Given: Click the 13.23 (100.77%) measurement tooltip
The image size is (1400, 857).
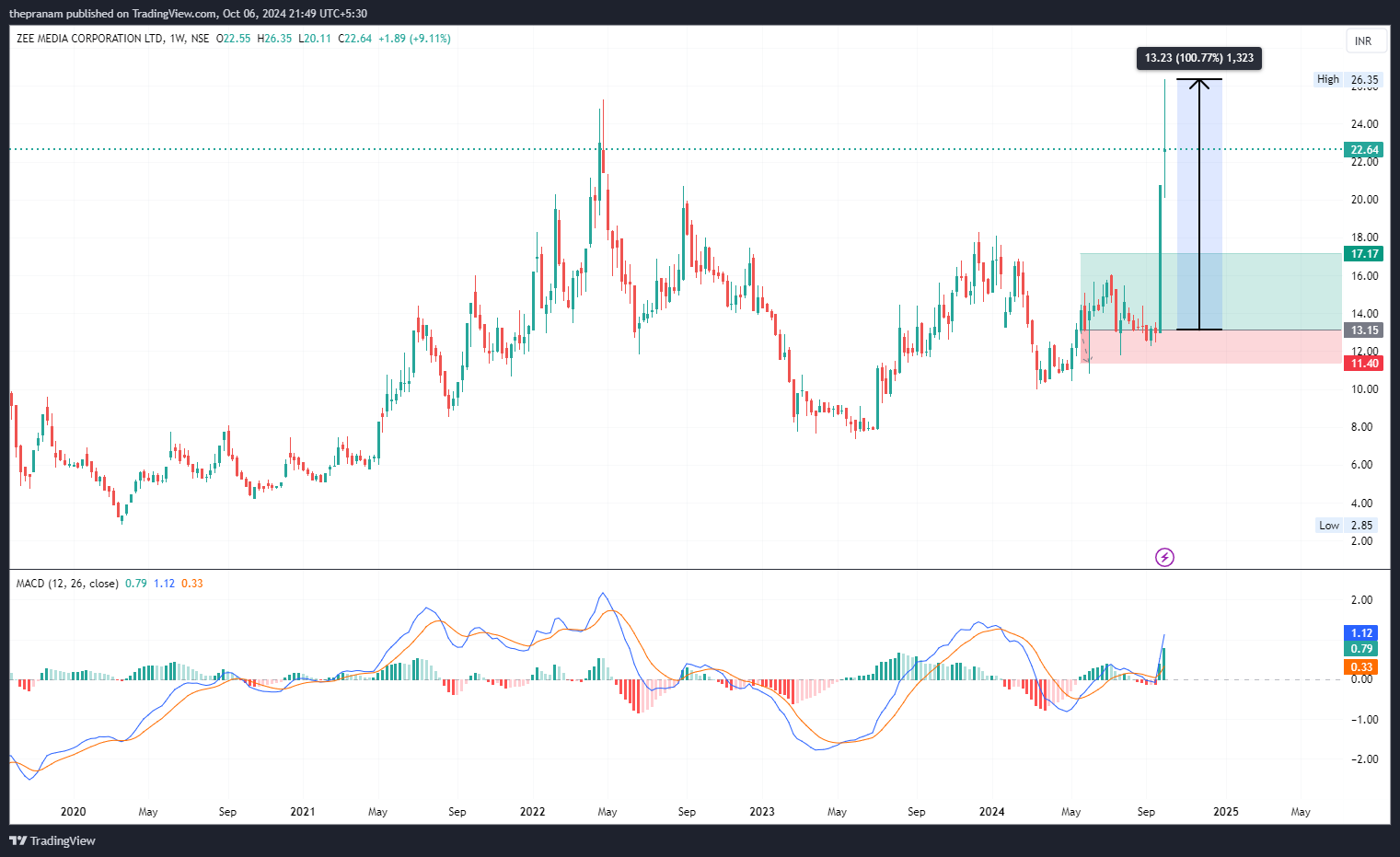Looking at the screenshot, I should [x=1199, y=58].
